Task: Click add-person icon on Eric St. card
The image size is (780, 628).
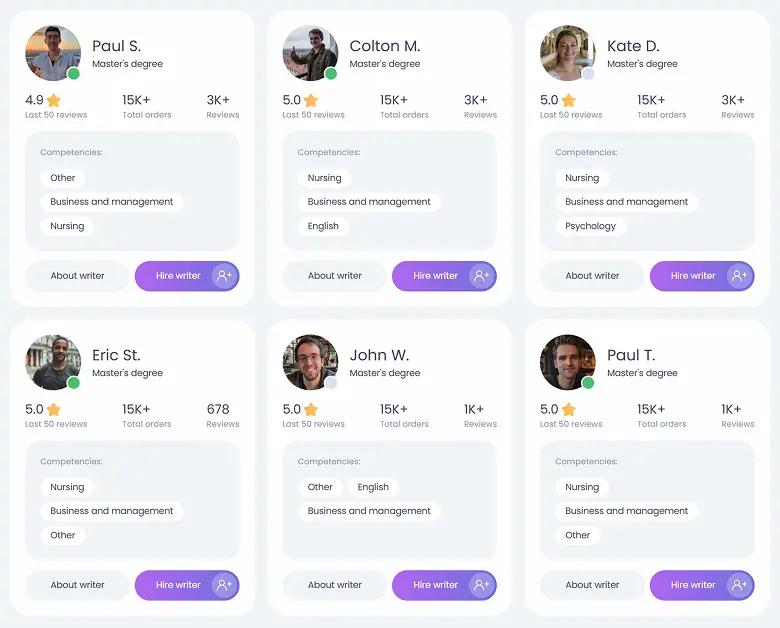Action: tap(225, 585)
